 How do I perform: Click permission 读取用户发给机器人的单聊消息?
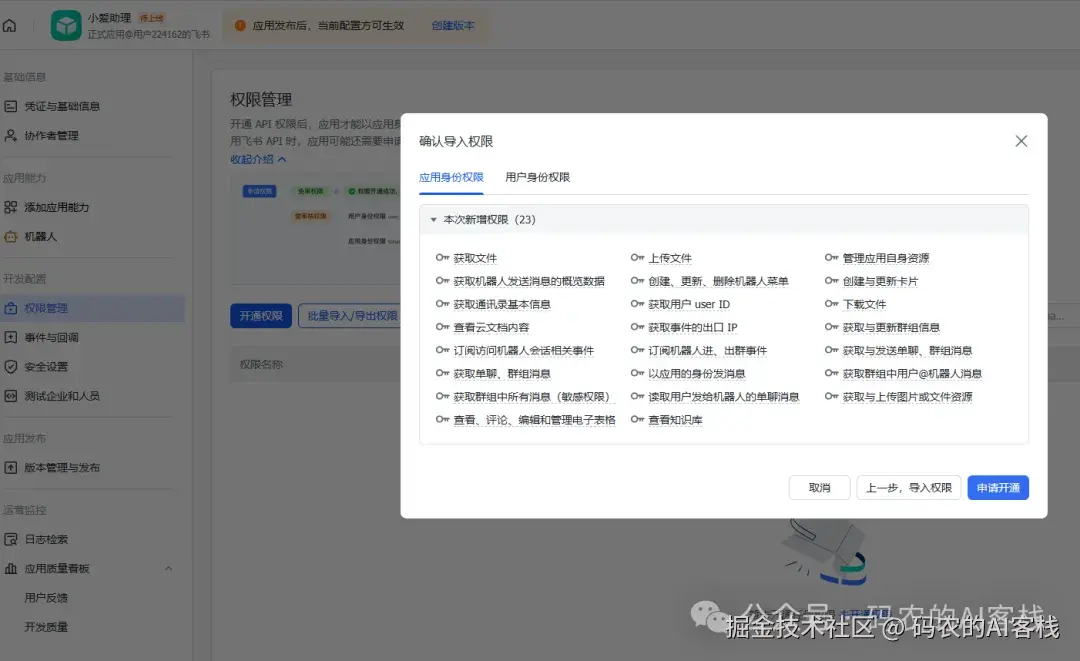724,397
